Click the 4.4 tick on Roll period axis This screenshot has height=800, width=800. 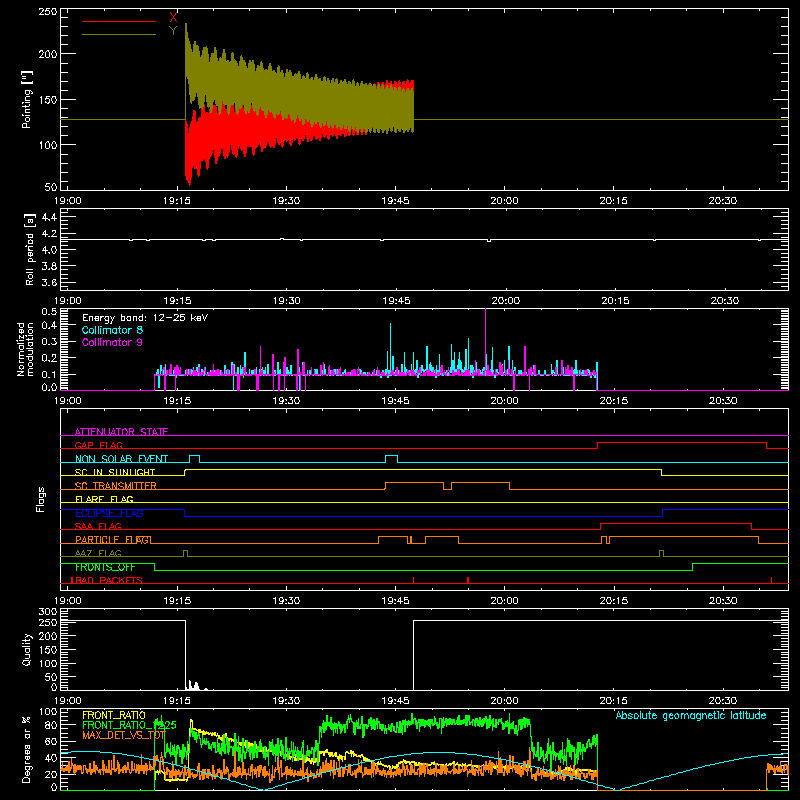tap(48, 217)
